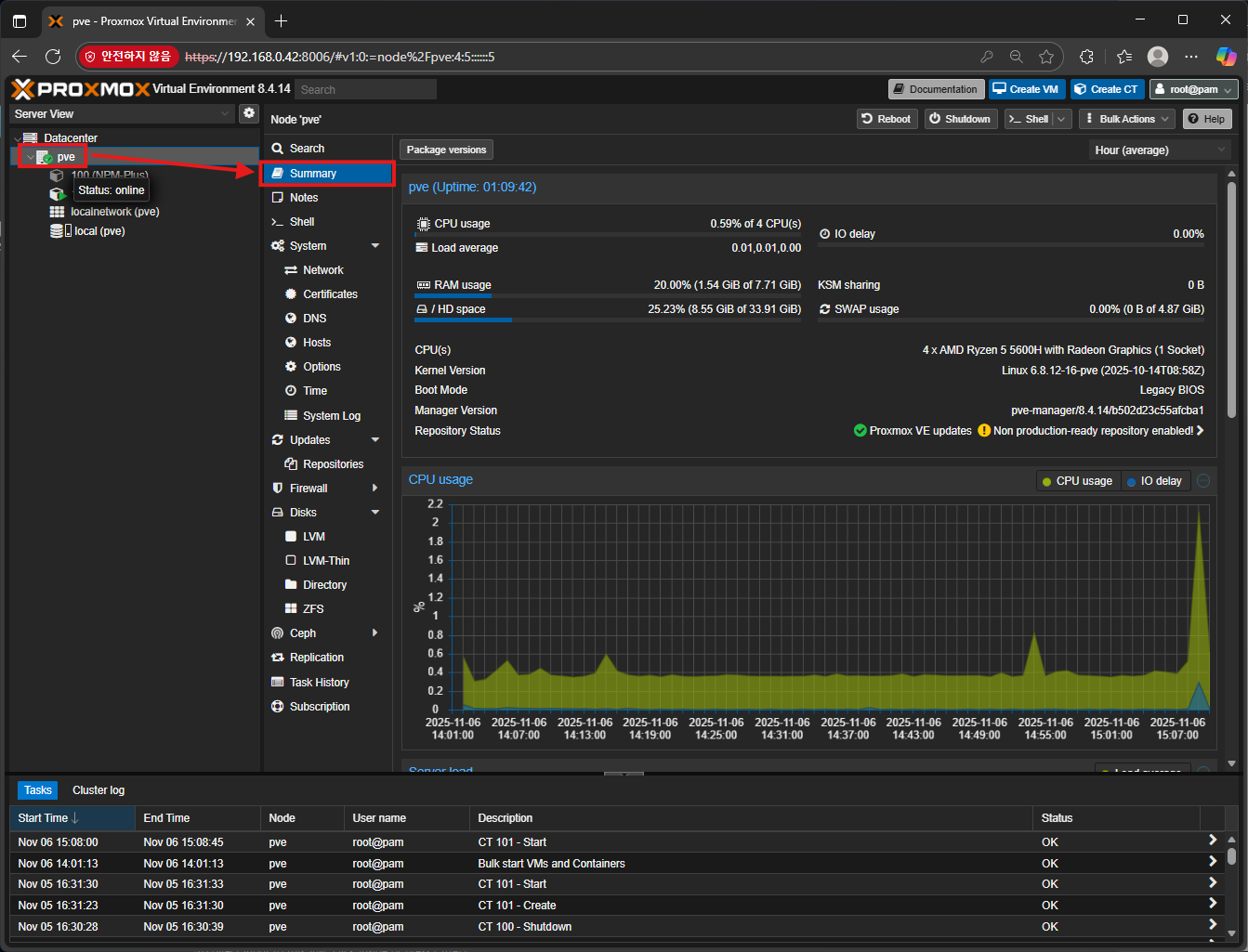This screenshot has width=1248, height=952.
Task: Click the Task History list icon
Action: point(277,683)
